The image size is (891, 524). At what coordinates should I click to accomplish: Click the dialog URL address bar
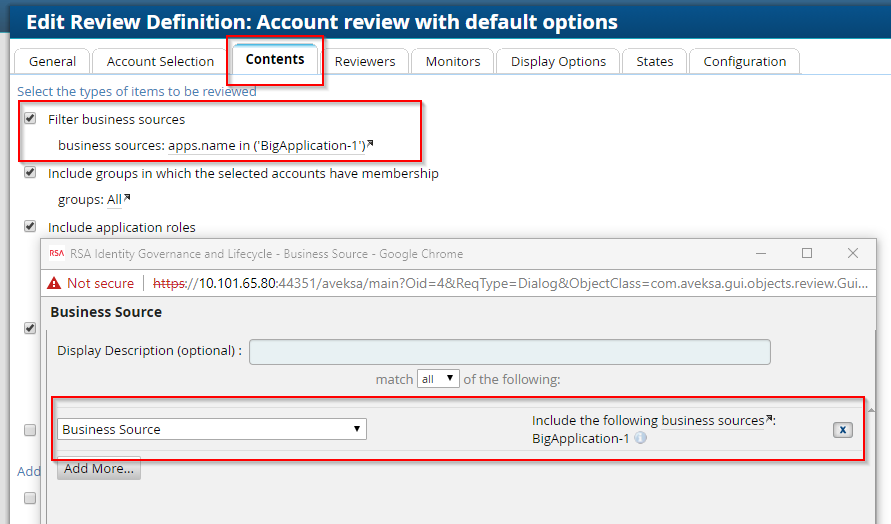520,283
